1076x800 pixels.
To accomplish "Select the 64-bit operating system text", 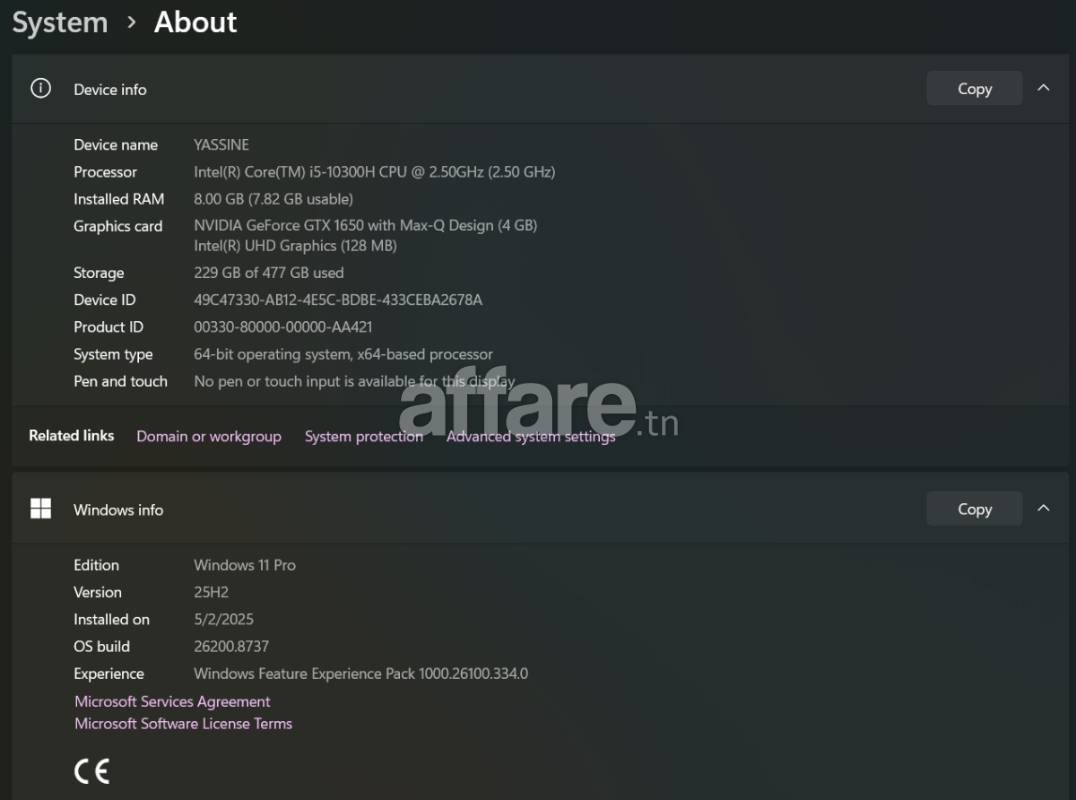I will point(343,354).
